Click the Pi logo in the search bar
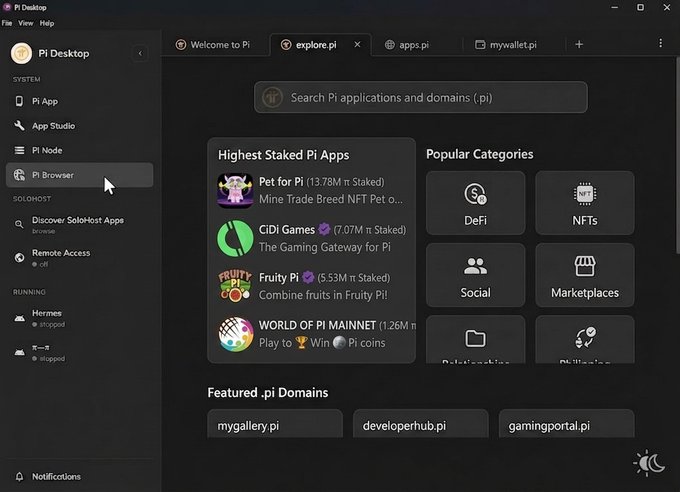This screenshot has height=492, width=680. click(272, 97)
